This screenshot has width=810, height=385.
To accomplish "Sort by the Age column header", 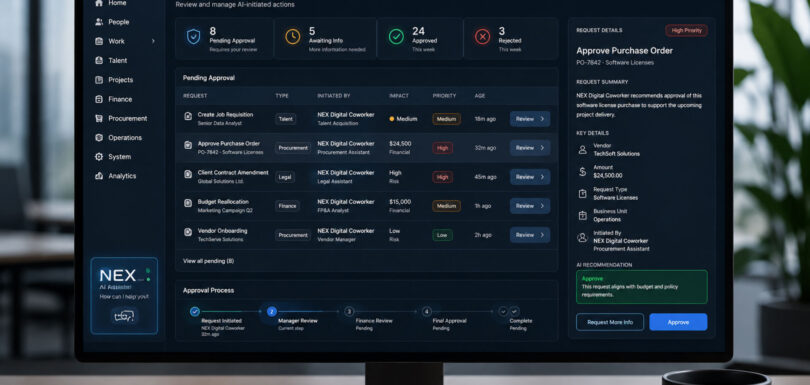I will (480, 96).
